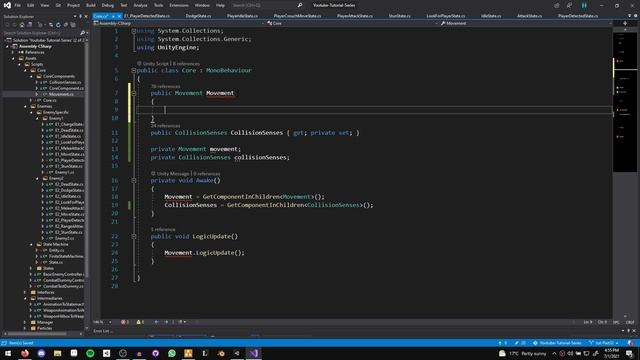
Task: Click the search magnifier icon in title bar
Action: [x=300, y=5]
